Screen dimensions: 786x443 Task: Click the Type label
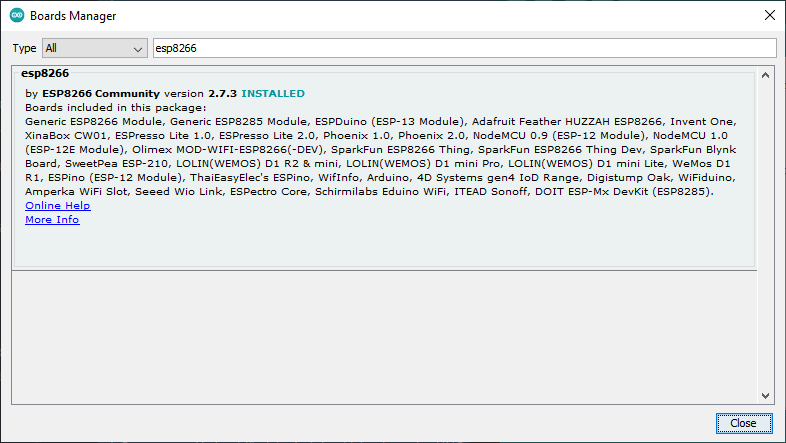click(x=24, y=48)
